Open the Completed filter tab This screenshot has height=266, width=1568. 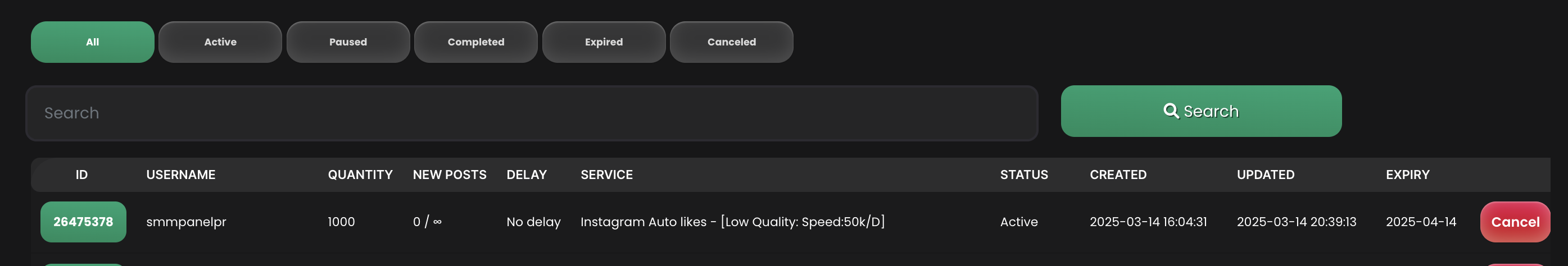[x=476, y=42]
